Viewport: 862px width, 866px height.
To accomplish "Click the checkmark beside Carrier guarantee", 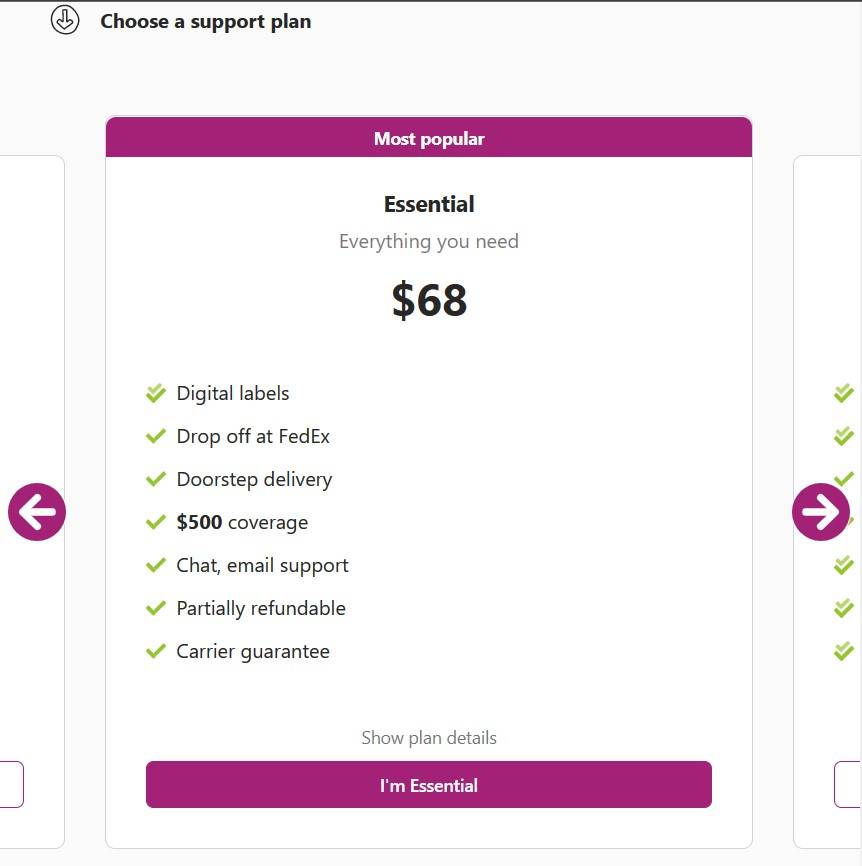I will [x=156, y=652].
